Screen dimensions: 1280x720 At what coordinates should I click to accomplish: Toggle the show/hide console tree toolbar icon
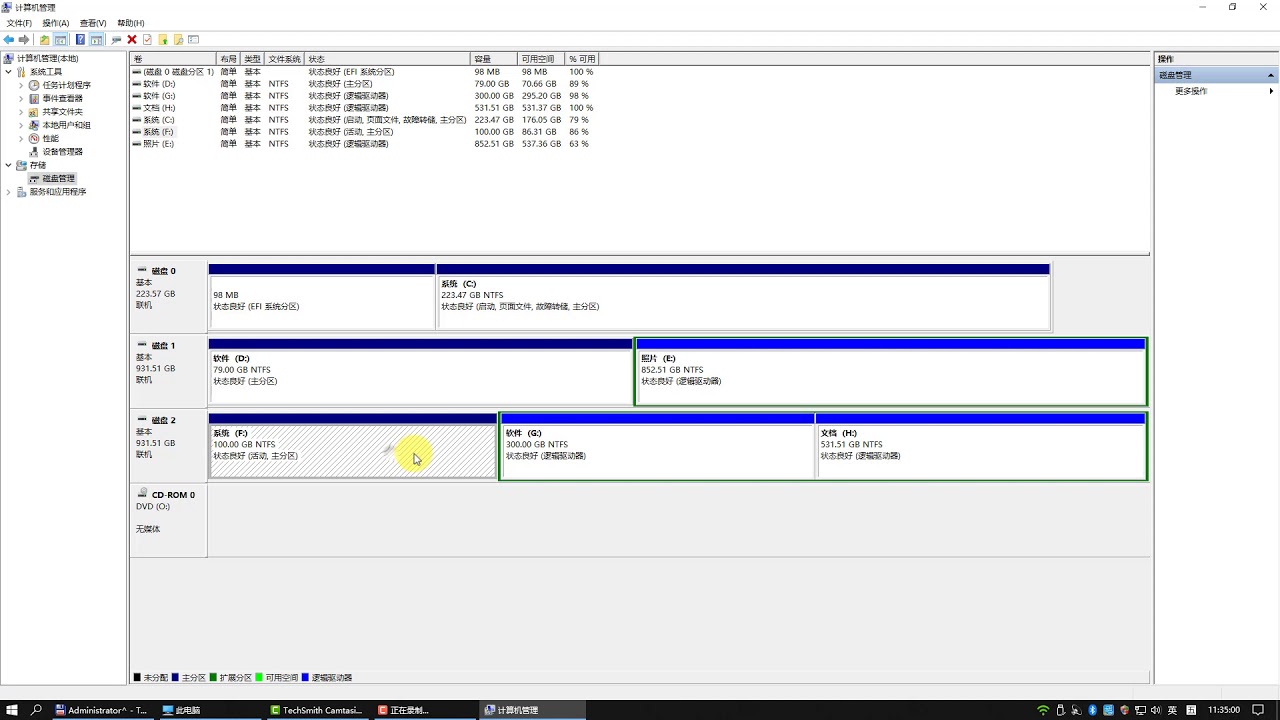pyautogui.click(x=61, y=40)
